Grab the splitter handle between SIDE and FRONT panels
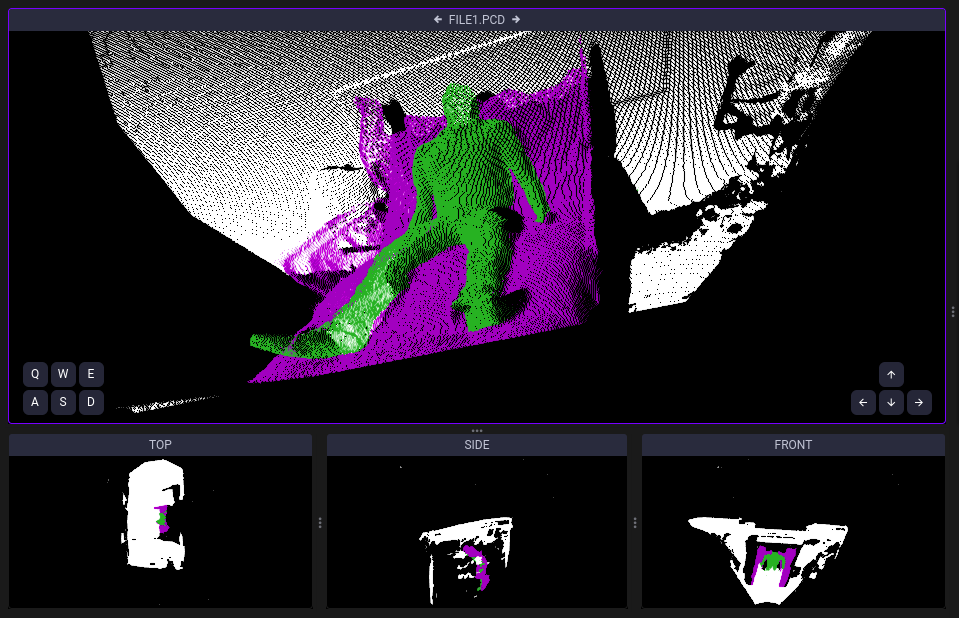Viewport: 959px width, 618px height. coord(635,523)
